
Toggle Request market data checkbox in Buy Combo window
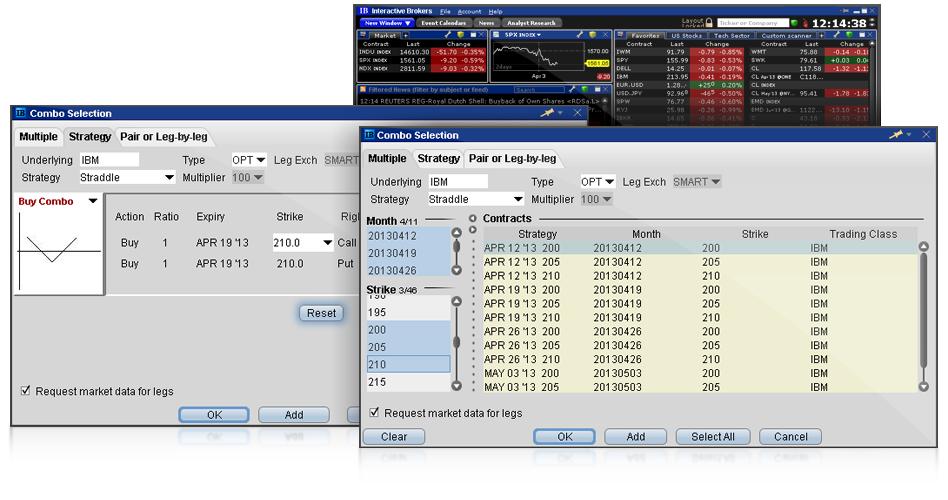25,391
